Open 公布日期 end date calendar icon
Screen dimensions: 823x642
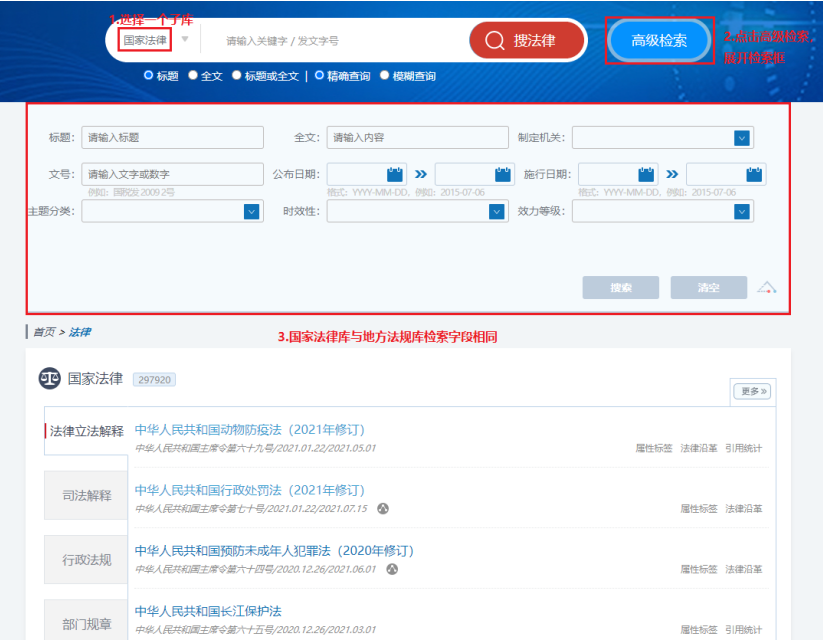pos(503,174)
